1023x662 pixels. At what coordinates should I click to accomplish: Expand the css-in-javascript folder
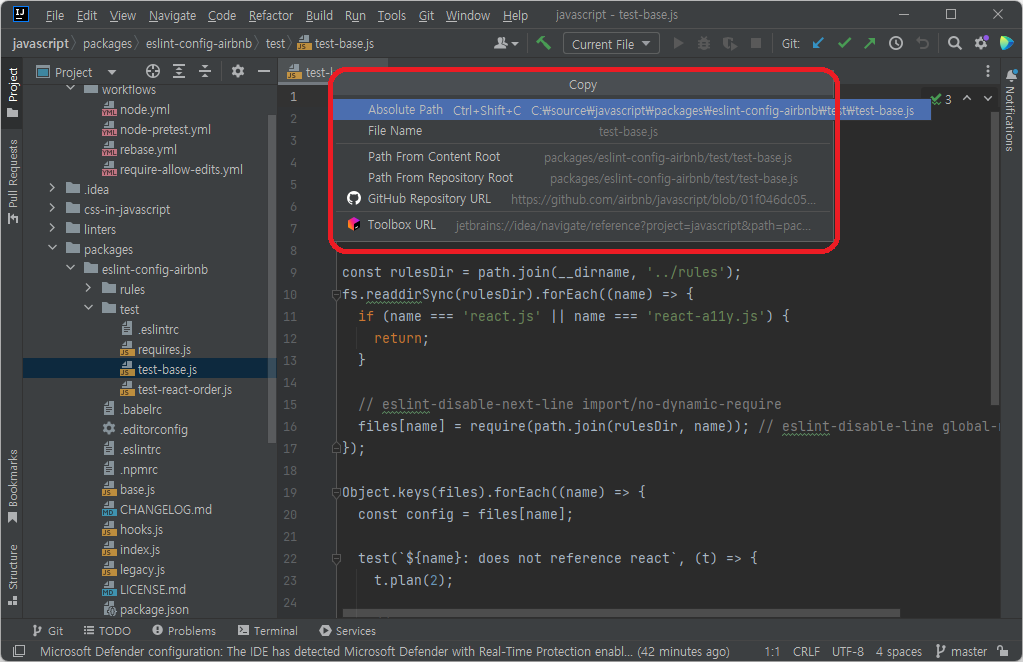coord(52,209)
